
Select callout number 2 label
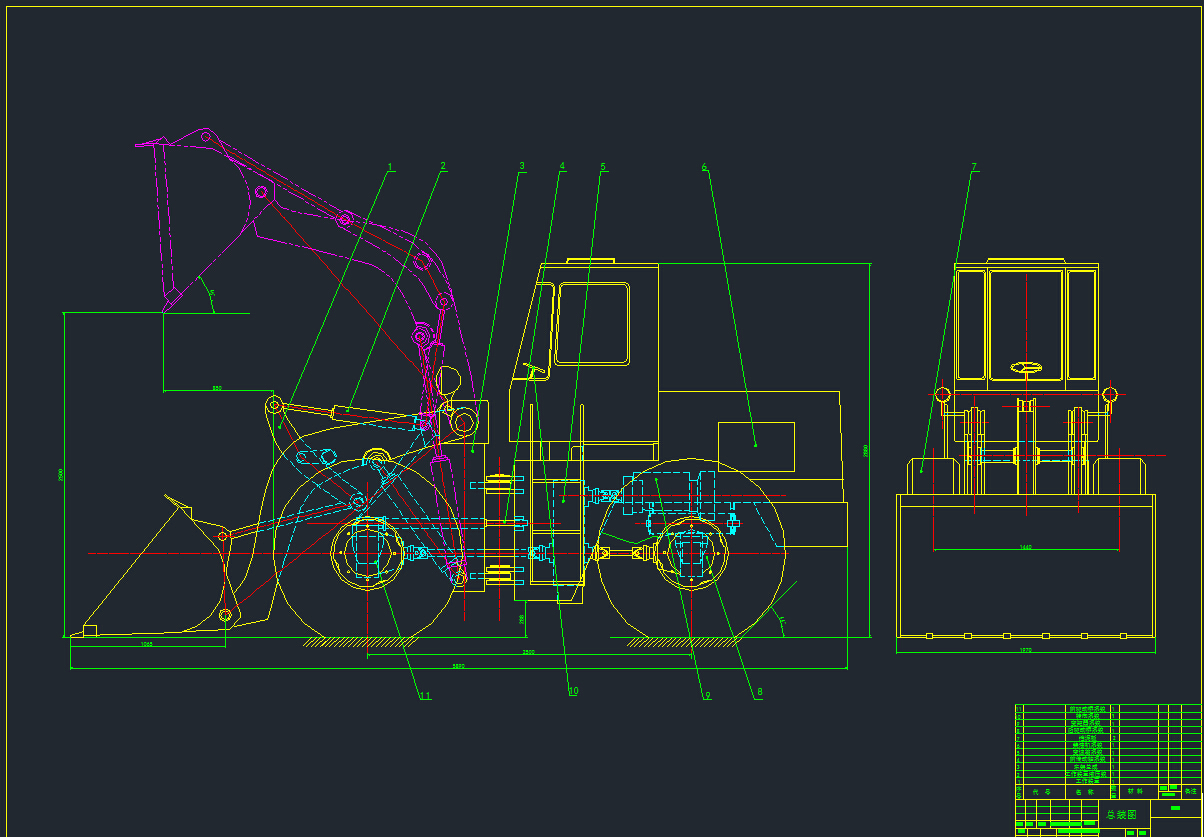pos(443,166)
